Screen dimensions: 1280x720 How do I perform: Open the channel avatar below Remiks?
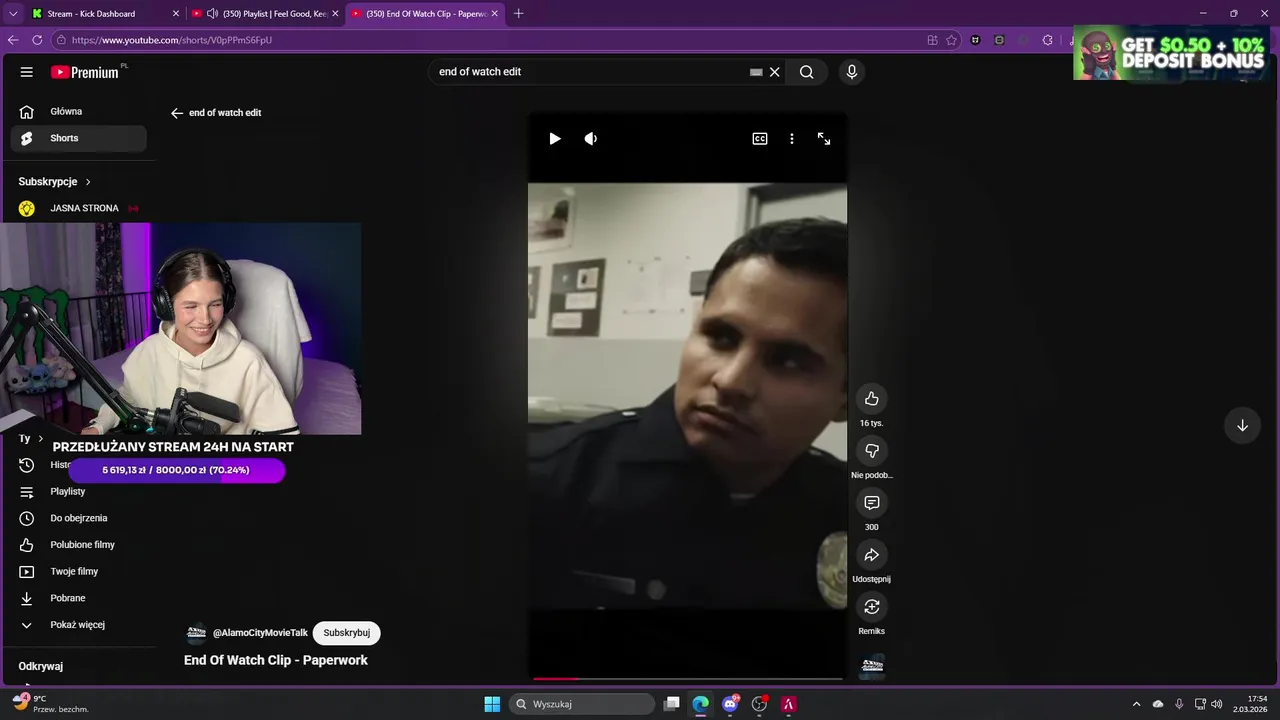click(x=872, y=666)
